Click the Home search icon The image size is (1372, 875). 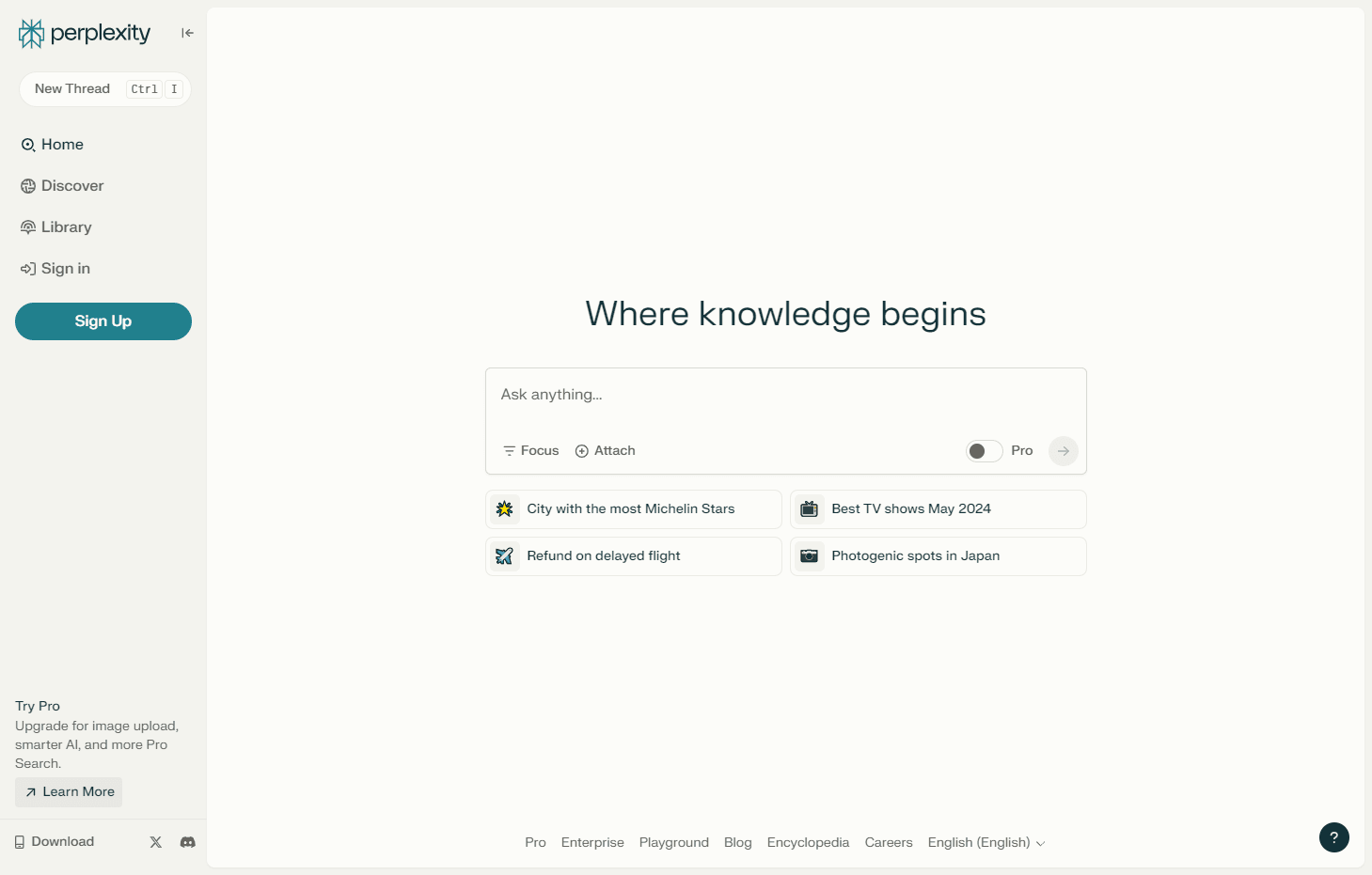28,145
